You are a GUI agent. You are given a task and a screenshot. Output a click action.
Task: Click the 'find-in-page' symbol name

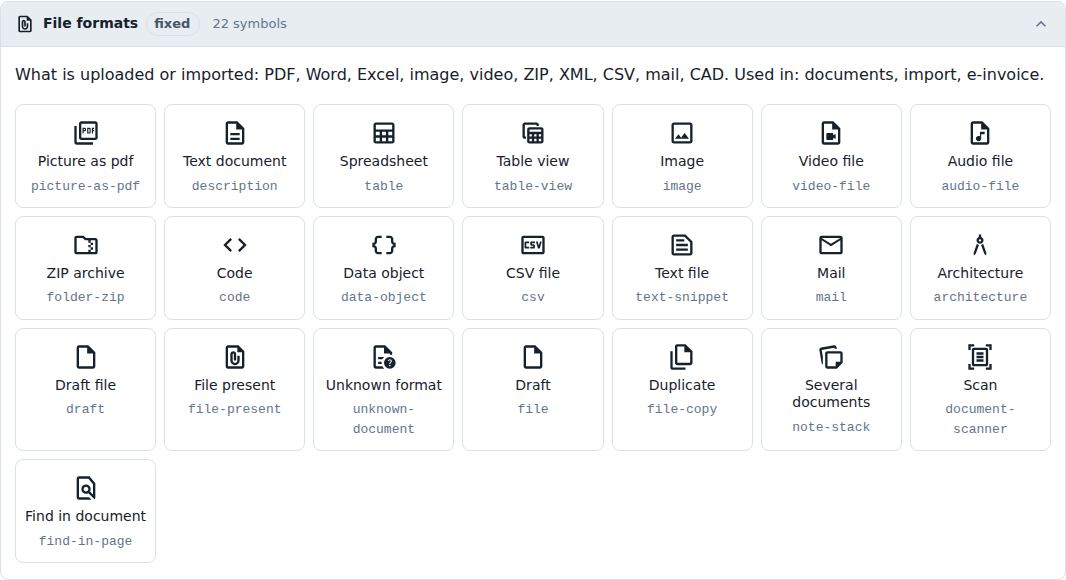86,541
